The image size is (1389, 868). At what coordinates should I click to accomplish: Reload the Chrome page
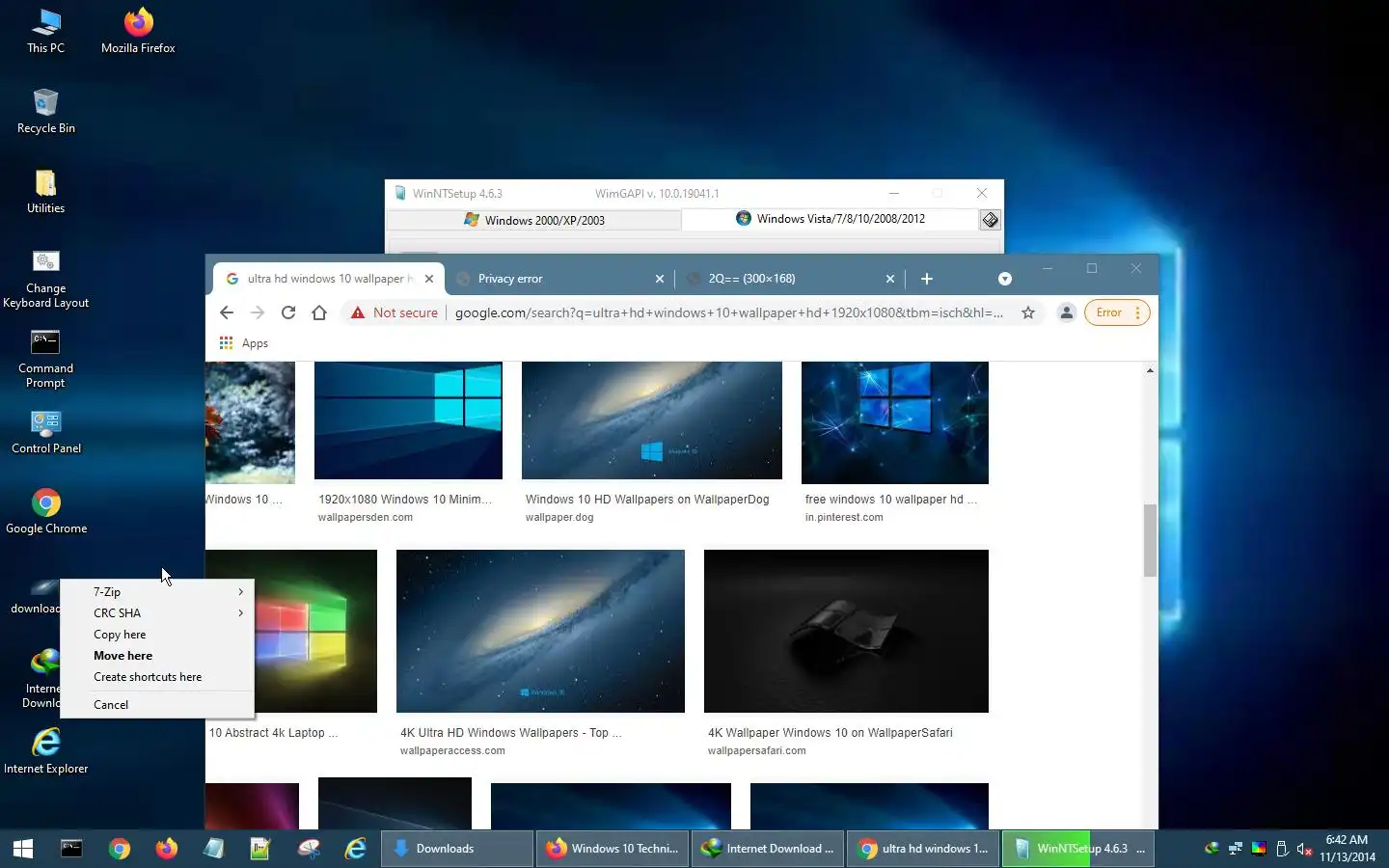click(288, 312)
